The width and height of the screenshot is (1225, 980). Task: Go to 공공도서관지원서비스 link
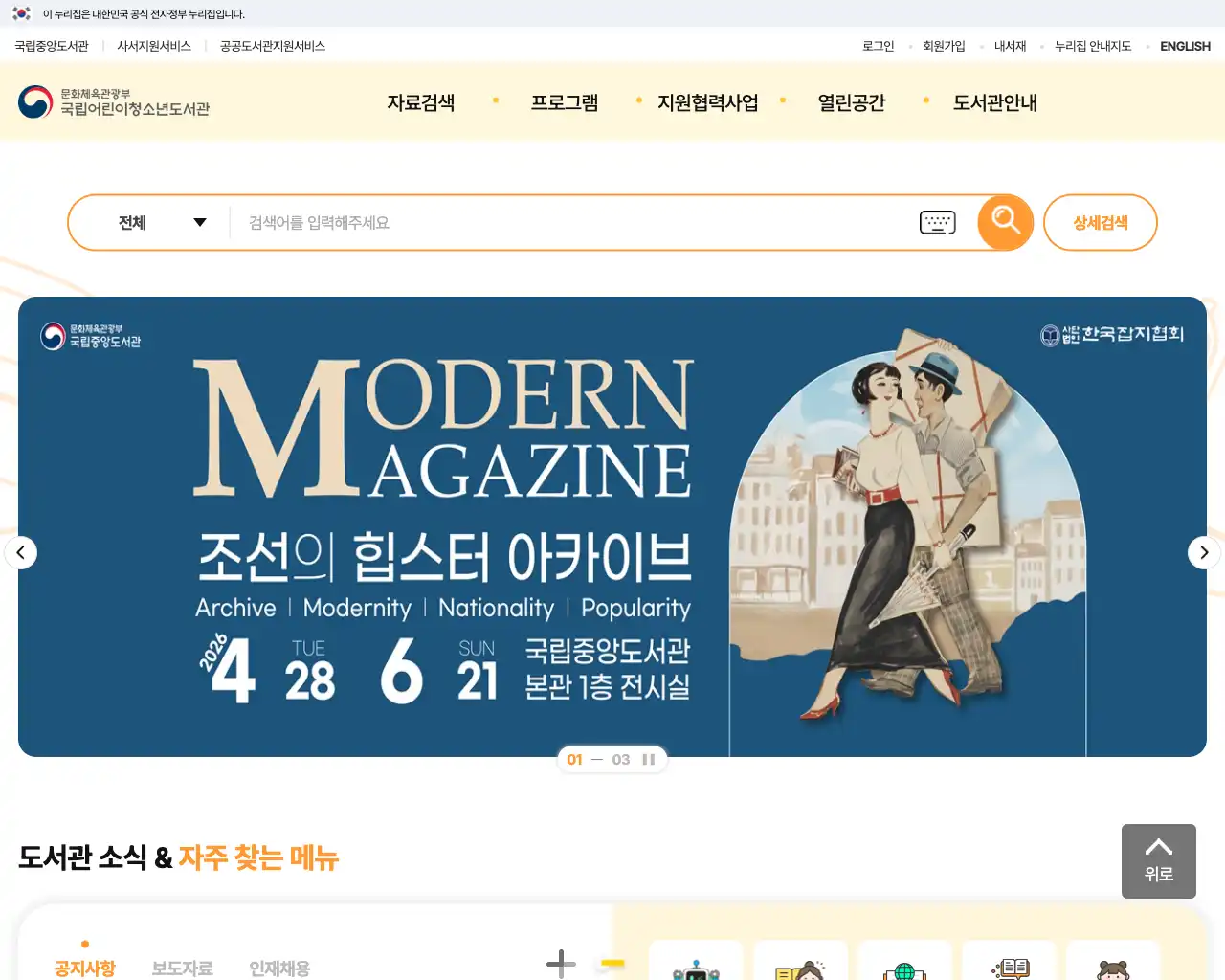(273, 46)
